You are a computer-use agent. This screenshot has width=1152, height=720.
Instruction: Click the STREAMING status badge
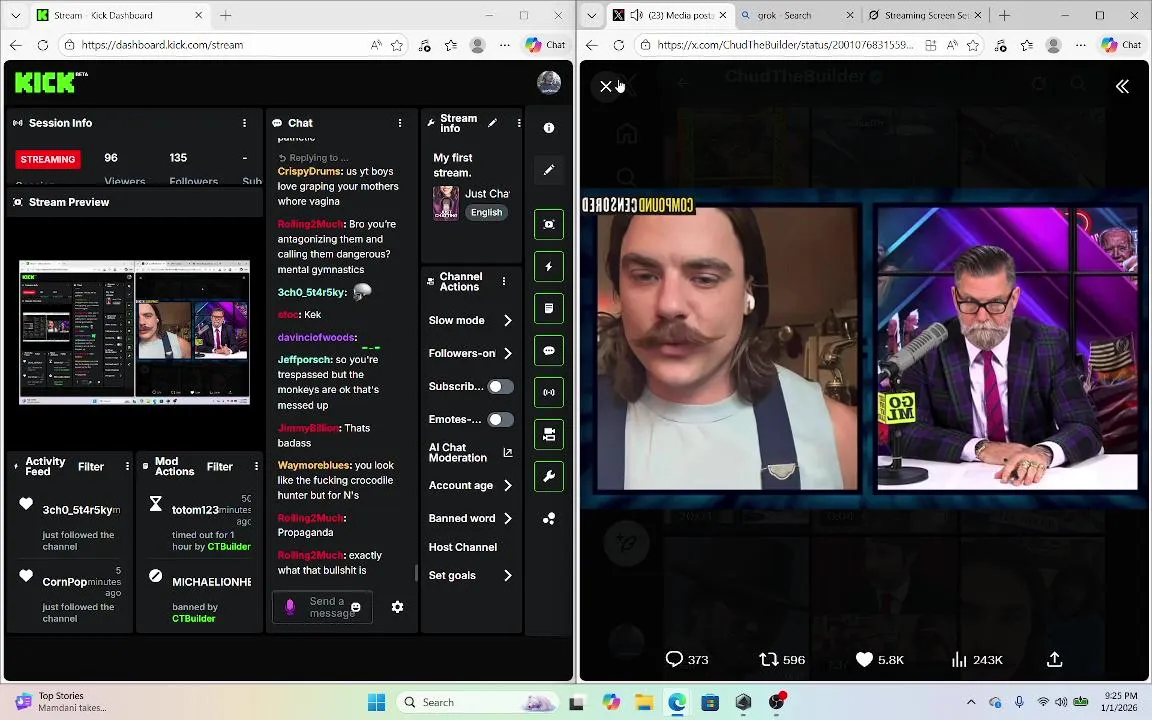click(48, 159)
